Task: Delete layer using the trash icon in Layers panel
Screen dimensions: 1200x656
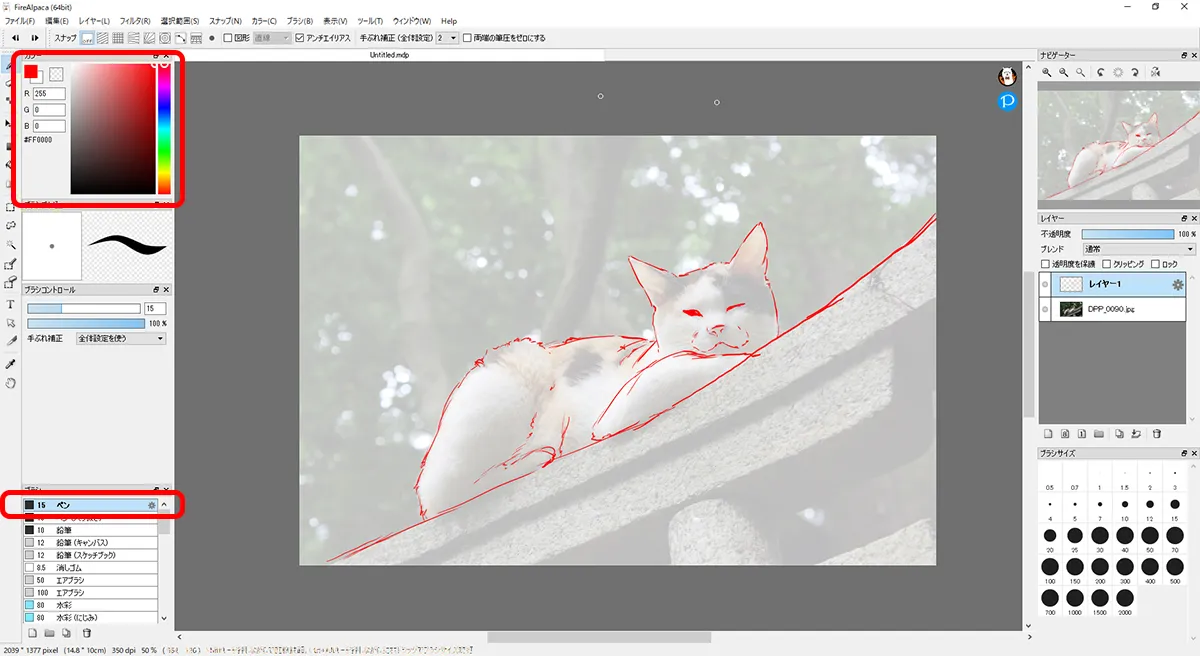Action: [x=1156, y=434]
